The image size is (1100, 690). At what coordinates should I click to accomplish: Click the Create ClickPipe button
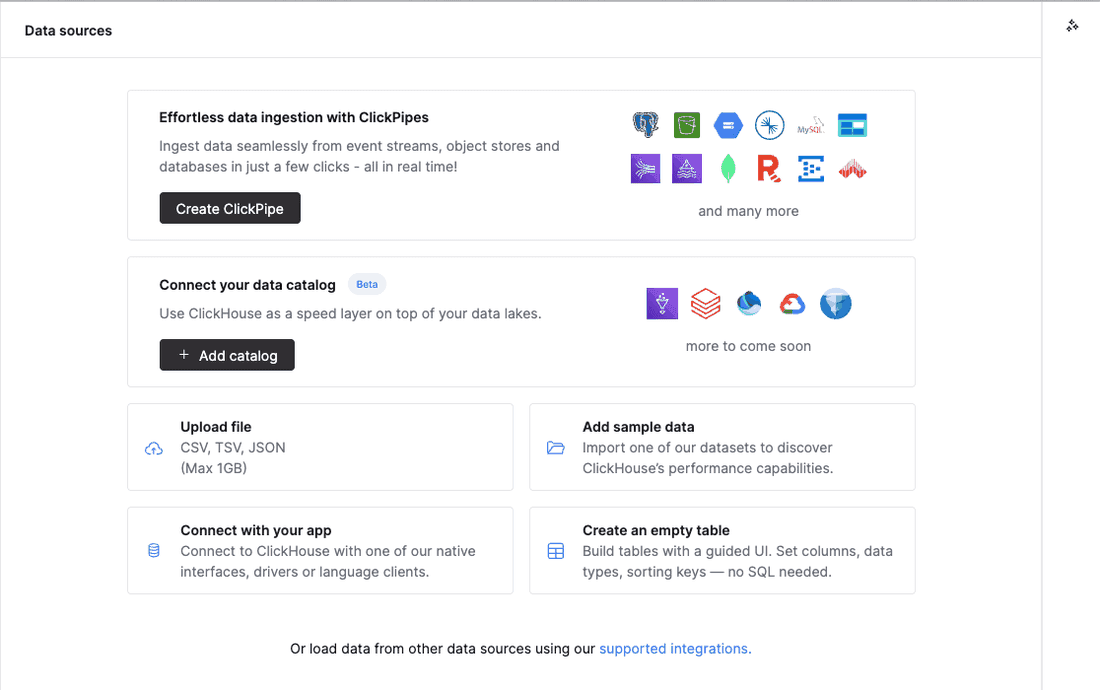click(x=230, y=208)
